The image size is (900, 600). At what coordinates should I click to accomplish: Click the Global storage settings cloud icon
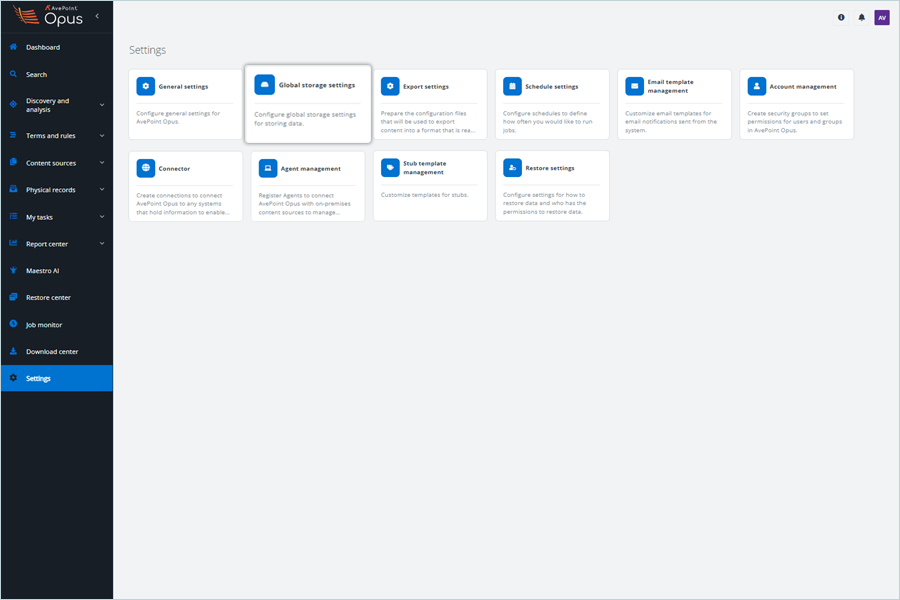pyautogui.click(x=265, y=84)
